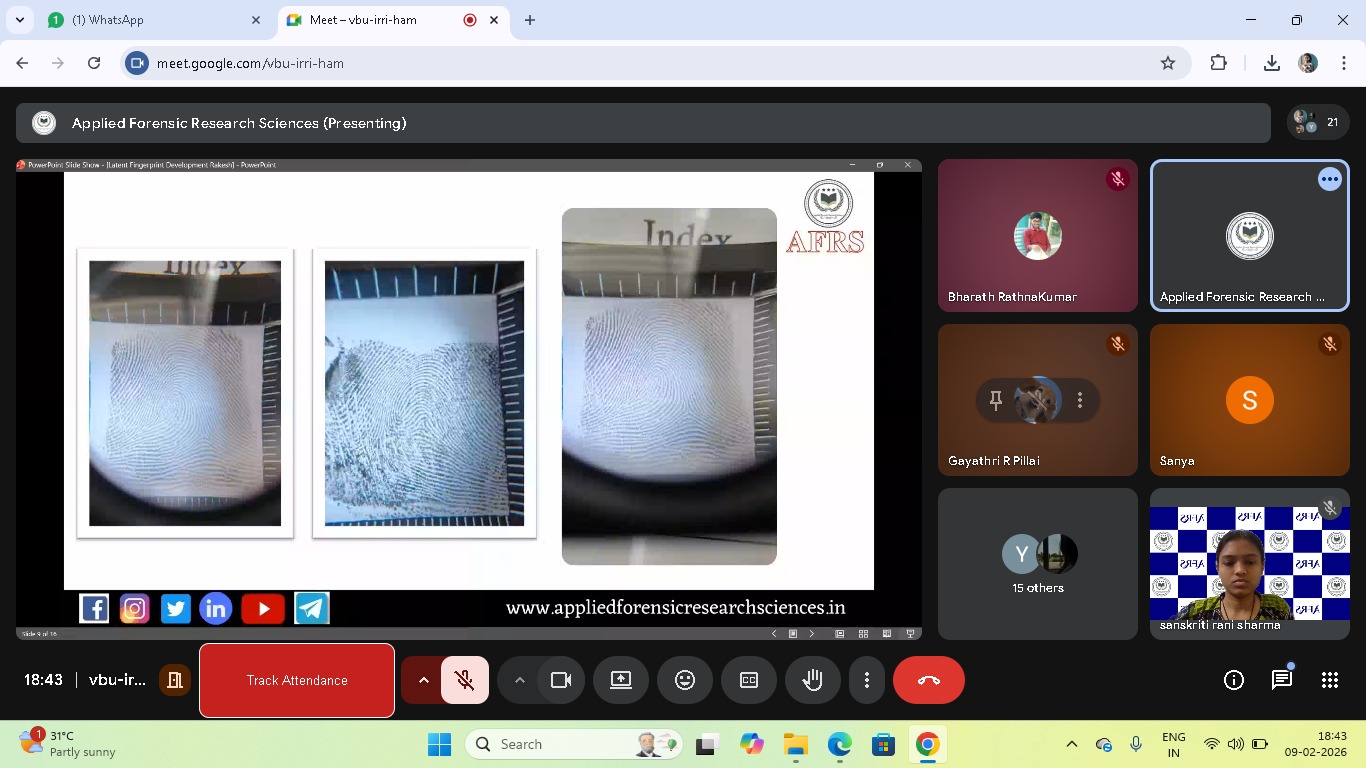Open video settings chevron beside camera
This screenshot has height=768, width=1366.
coord(519,680)
